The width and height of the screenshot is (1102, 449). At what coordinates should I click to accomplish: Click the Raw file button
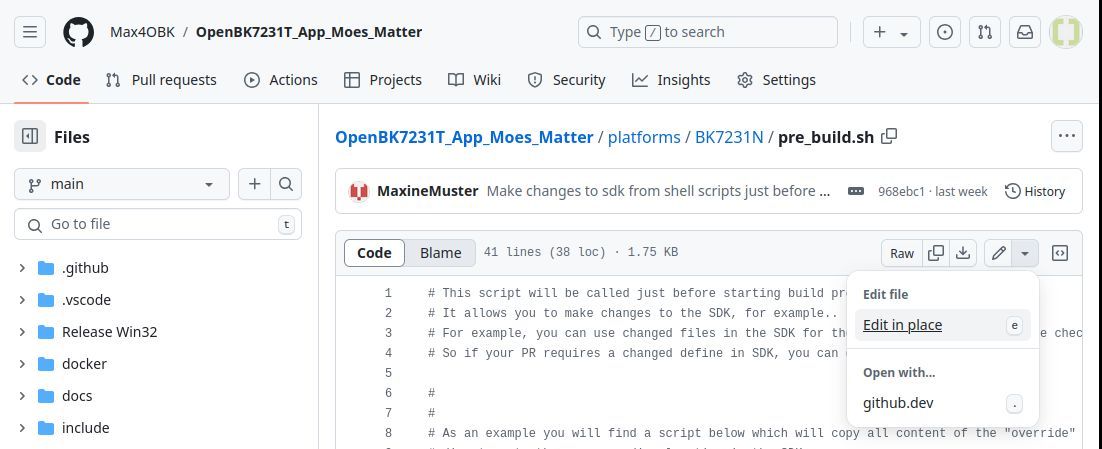pos(902,253)
